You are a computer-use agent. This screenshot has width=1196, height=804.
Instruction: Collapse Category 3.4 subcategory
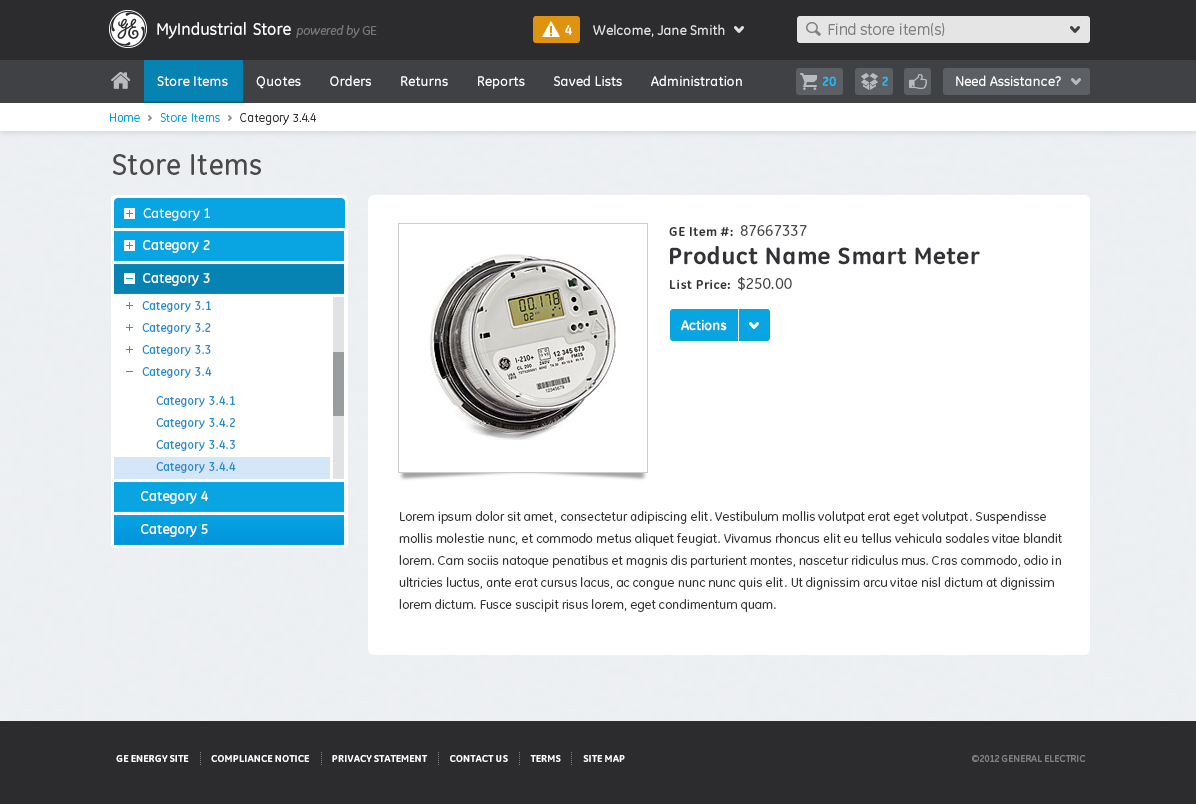click(x=129, y=371)
